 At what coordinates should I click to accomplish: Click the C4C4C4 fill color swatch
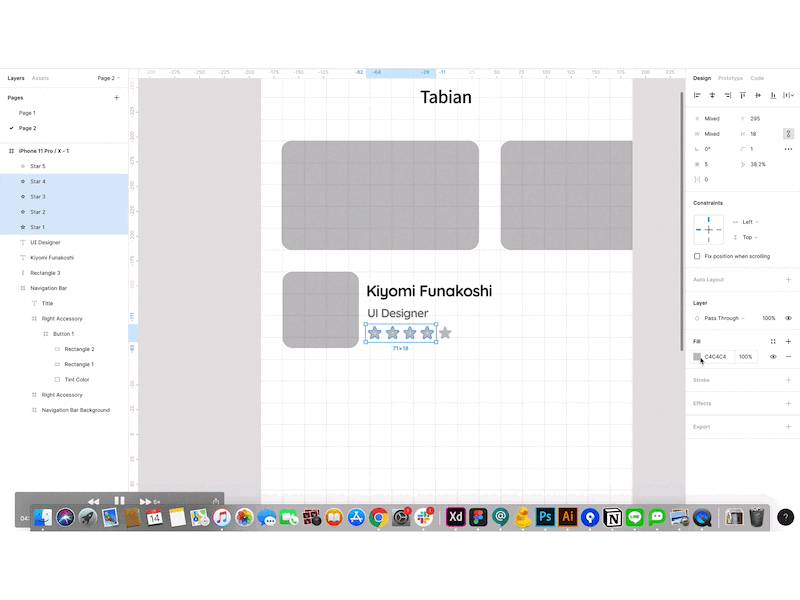tap(697, 357)
